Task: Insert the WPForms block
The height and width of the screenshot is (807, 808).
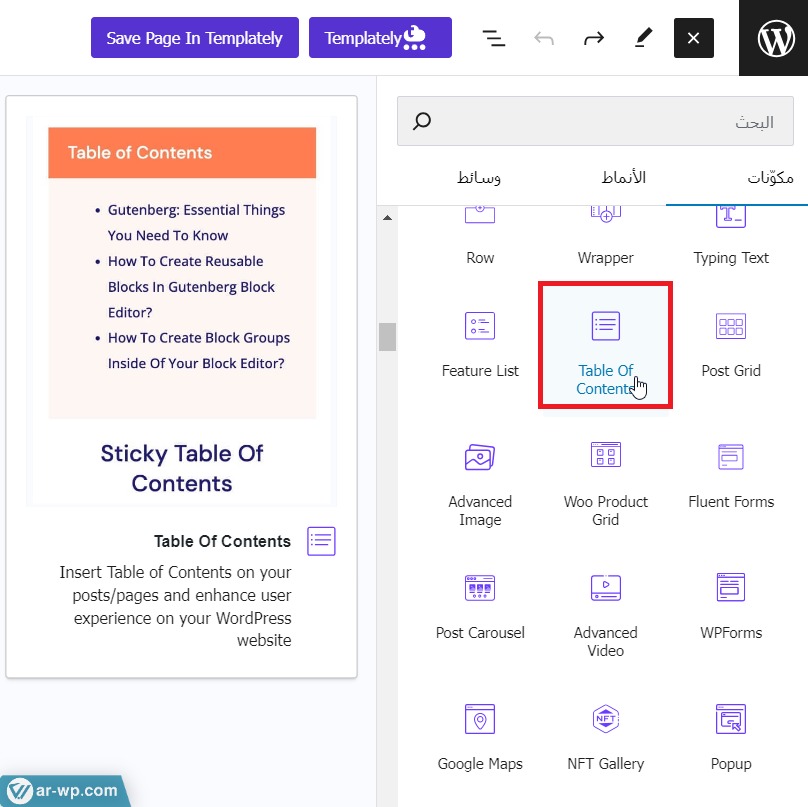Action: tap(731, 608)
